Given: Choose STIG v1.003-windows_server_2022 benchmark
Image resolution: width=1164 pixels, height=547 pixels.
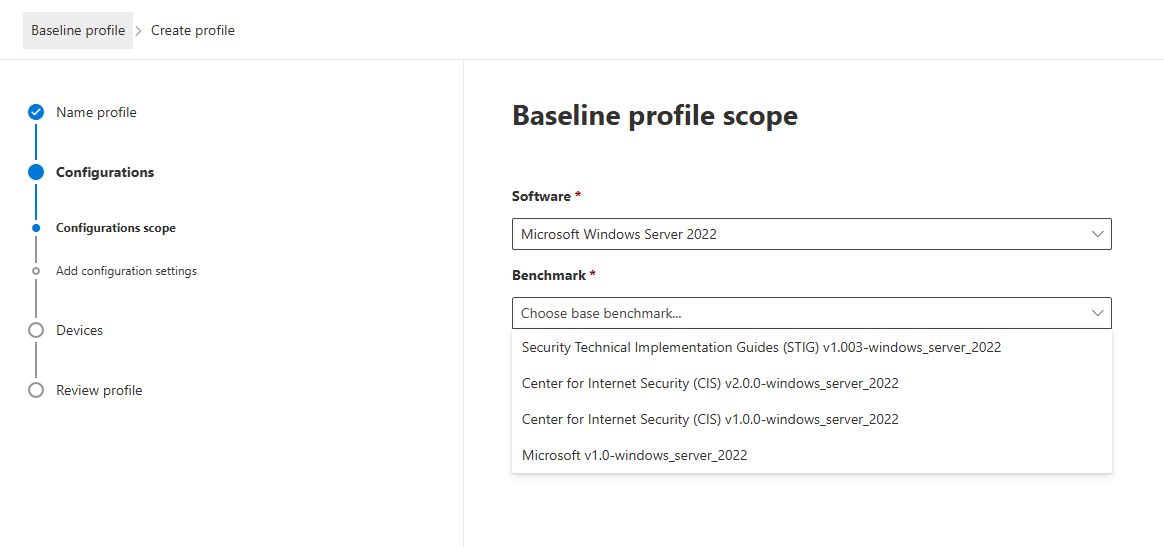Looking at the screenshot, I should (x=811, y=347).
